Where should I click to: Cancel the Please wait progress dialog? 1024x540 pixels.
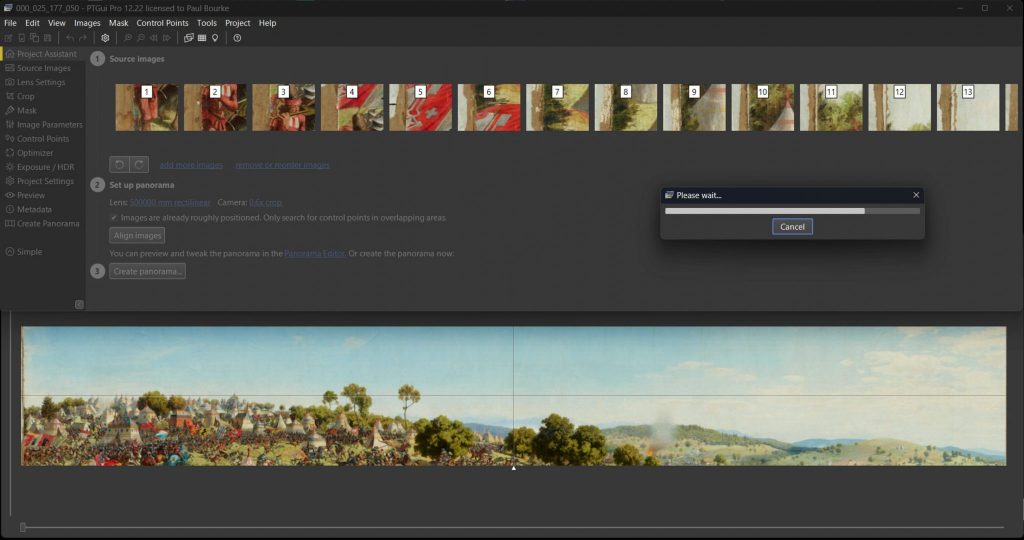792,227
